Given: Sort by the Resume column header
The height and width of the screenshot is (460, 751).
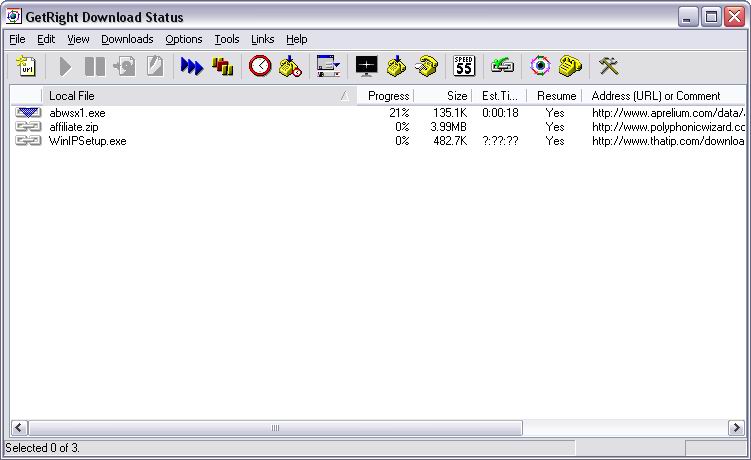Looking at the screenshot, I should point(555,96).
